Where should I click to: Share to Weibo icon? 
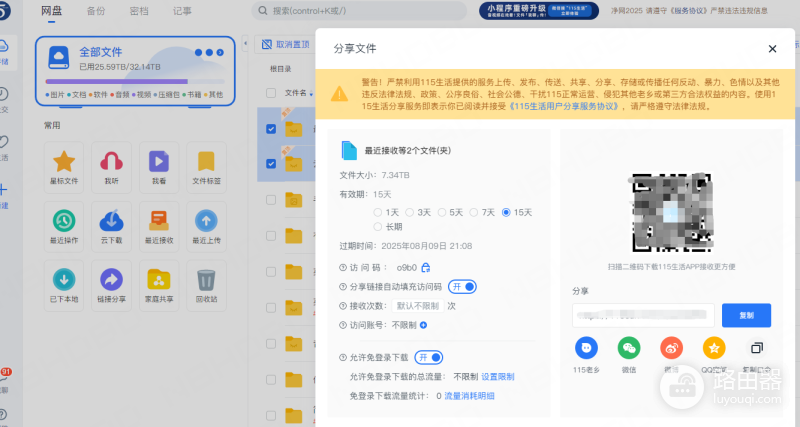(671, 348)
